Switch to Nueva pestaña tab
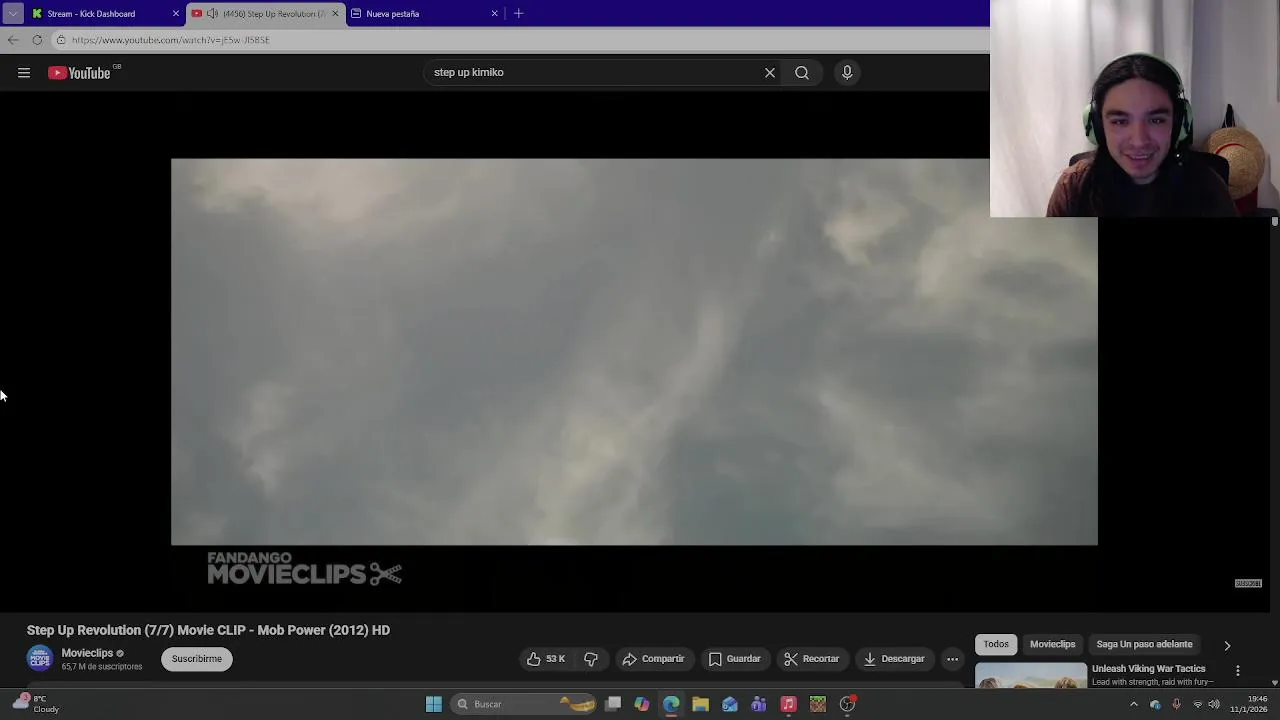The image size is (1280, 720). click(x=423, y=14)
